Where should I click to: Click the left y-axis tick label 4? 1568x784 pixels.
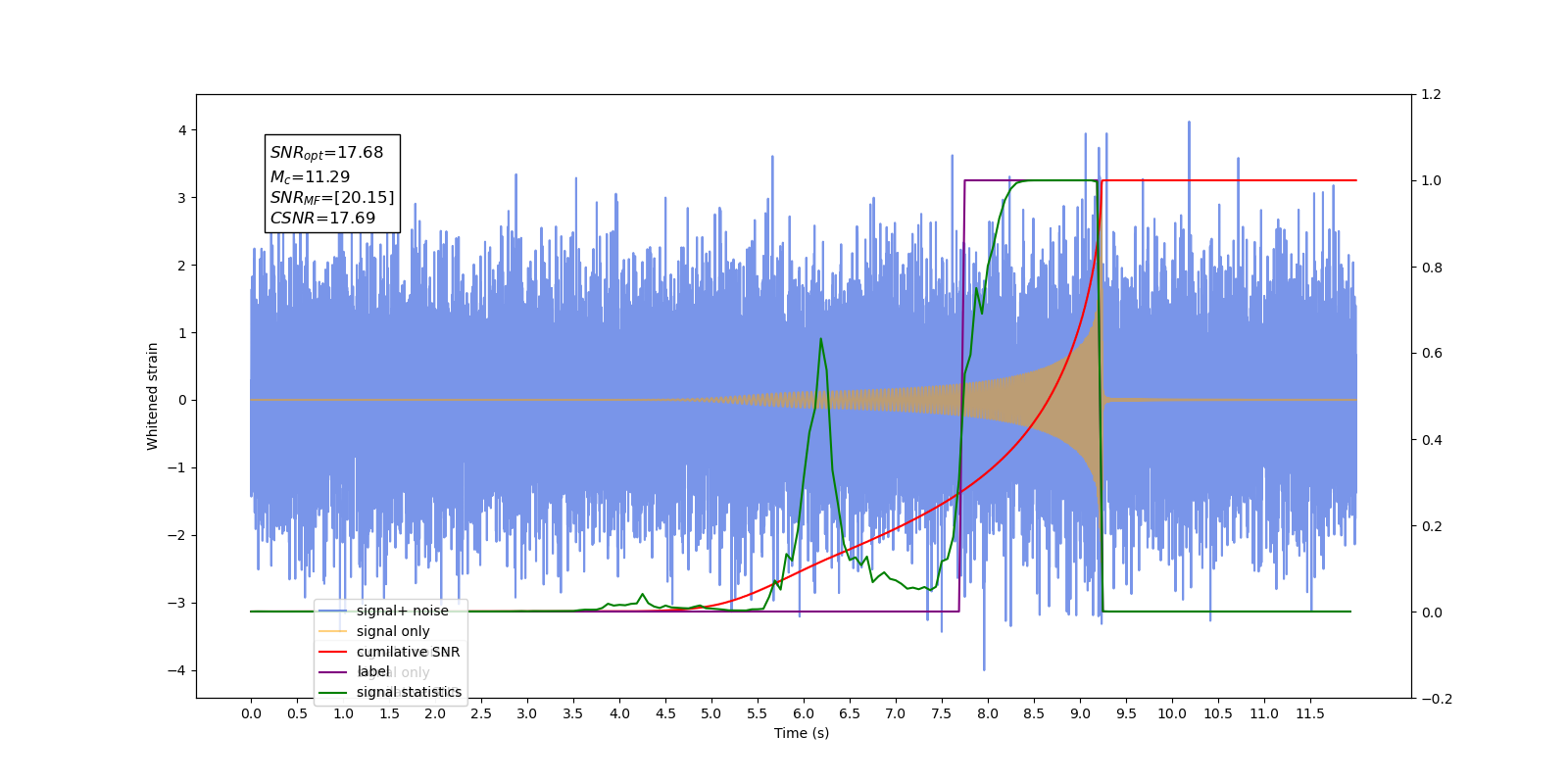click(181, 130)
